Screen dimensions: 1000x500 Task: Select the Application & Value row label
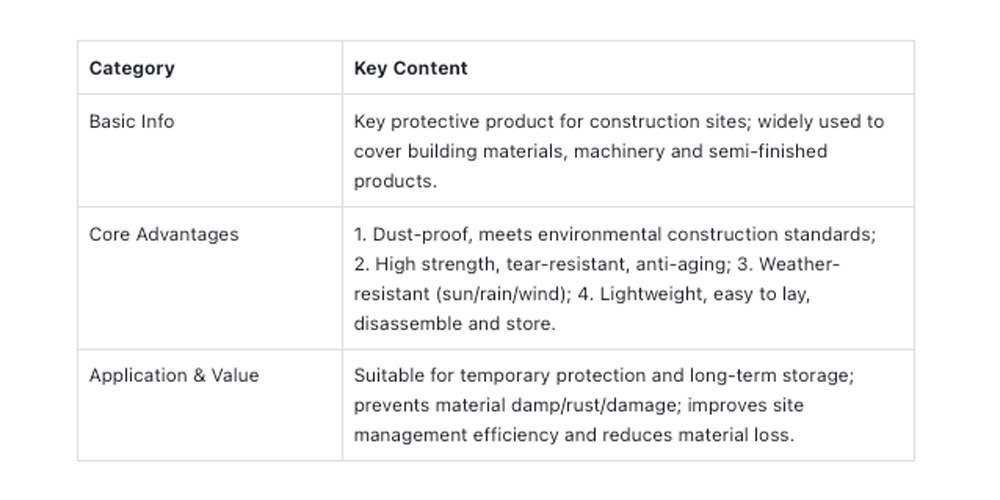pos(173,375)
